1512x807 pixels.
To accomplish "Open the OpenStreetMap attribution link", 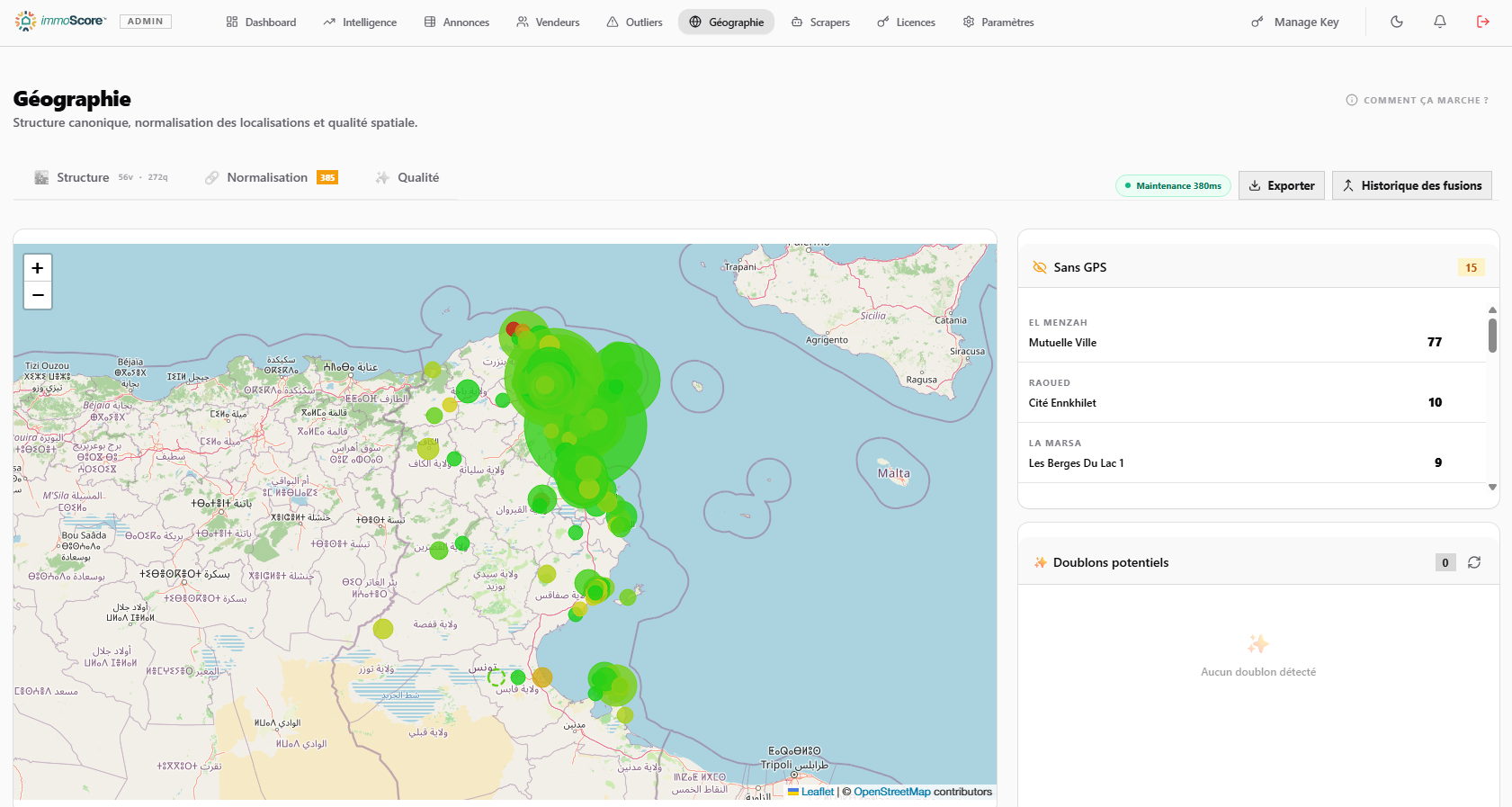I will click(x=891, y=792).
